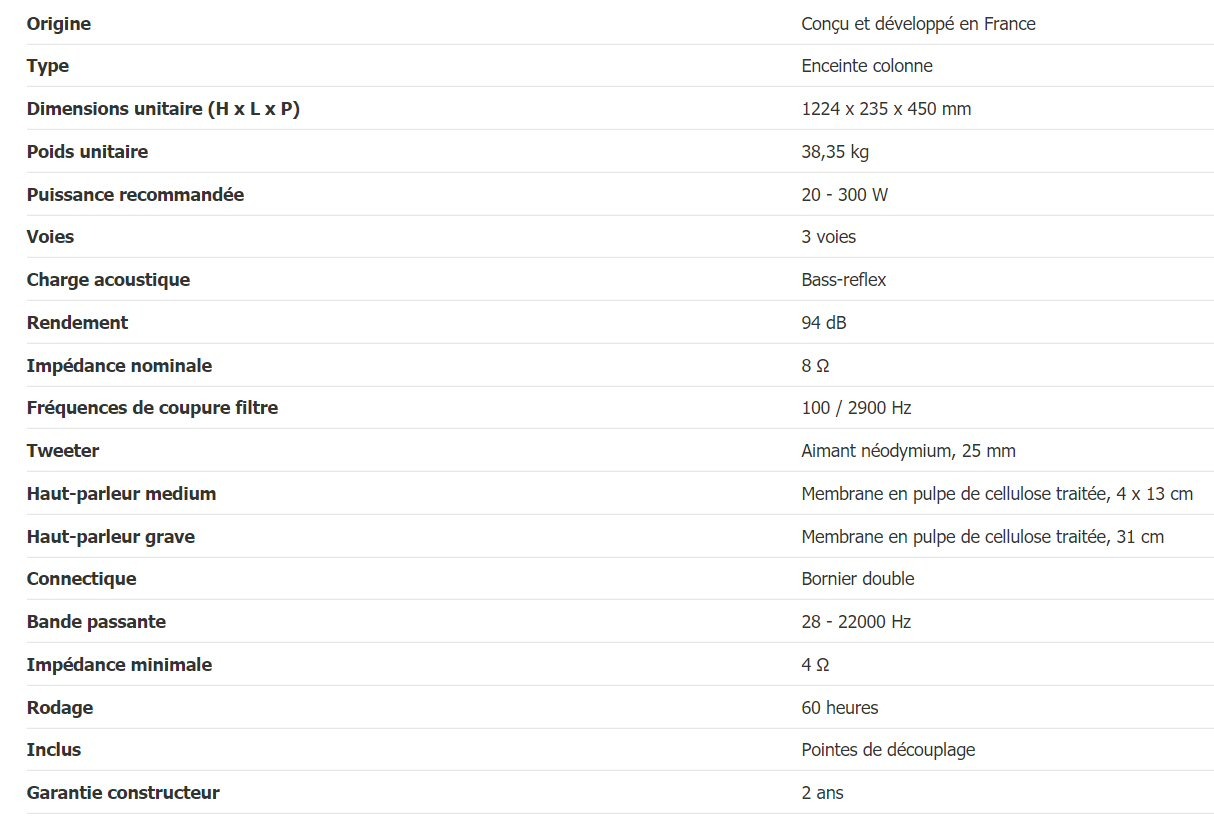Click the "Dimensions unitaire (H x L x P)" label
The height and width of the screenshot is (816, 1214).
[x=163, y=109]
